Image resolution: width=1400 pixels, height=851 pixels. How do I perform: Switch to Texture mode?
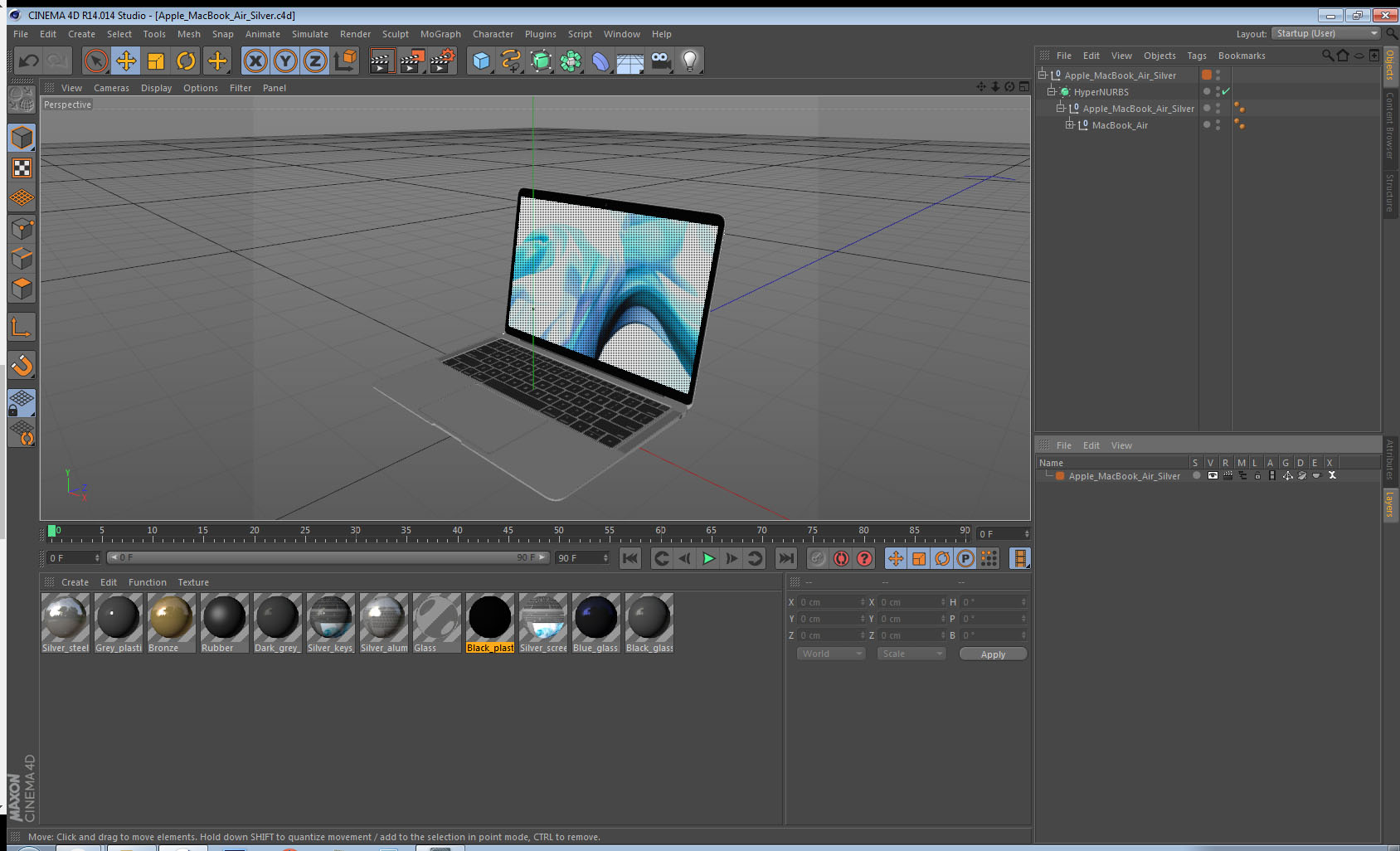[22, 168]
